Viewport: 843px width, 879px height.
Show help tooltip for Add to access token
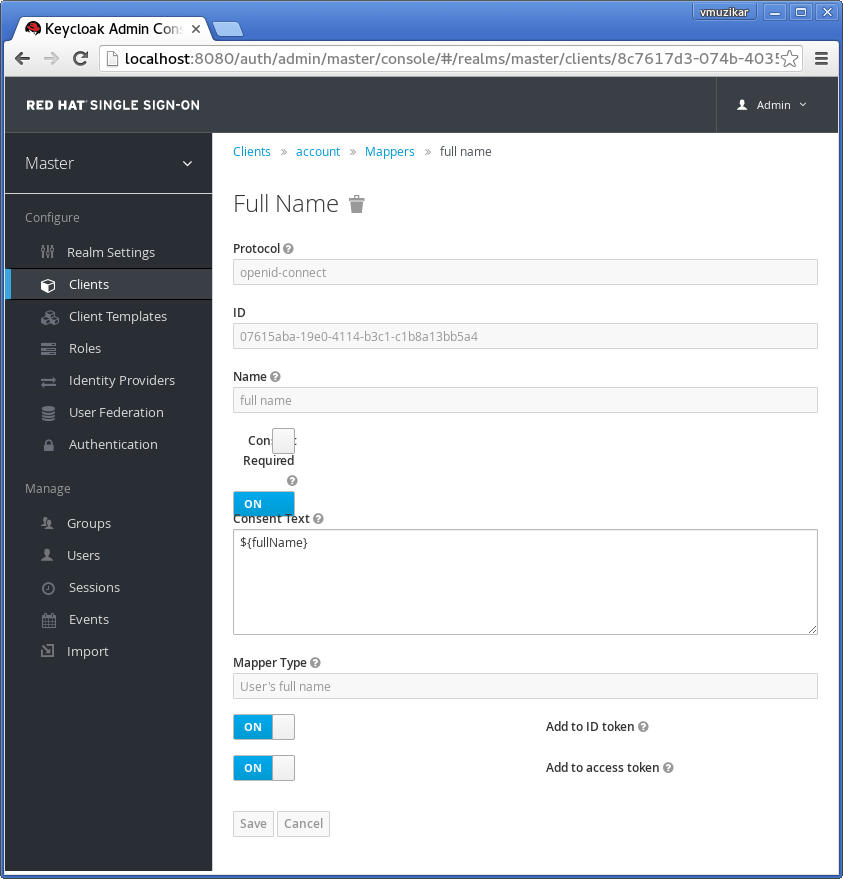click(x=668, y=767)
